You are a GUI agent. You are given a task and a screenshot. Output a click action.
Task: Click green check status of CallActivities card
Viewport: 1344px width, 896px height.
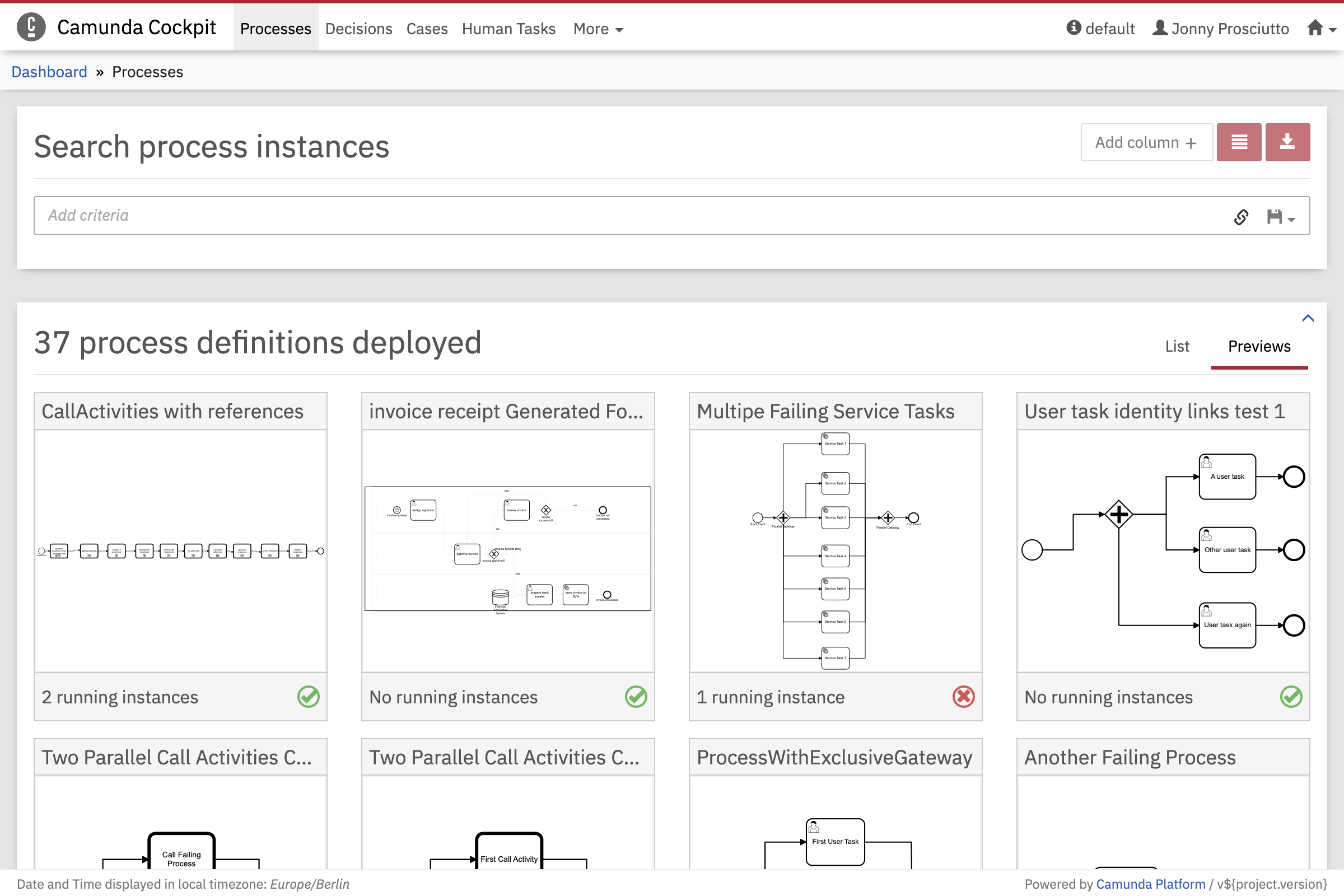308,697
